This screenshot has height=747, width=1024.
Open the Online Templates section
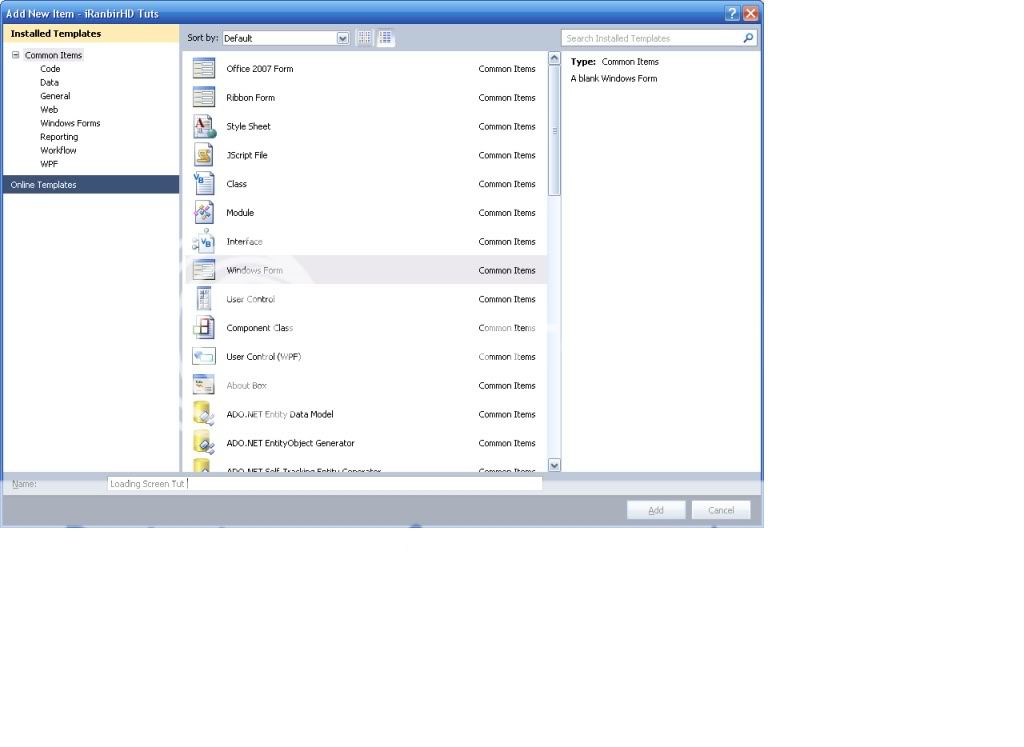[43, 185]
